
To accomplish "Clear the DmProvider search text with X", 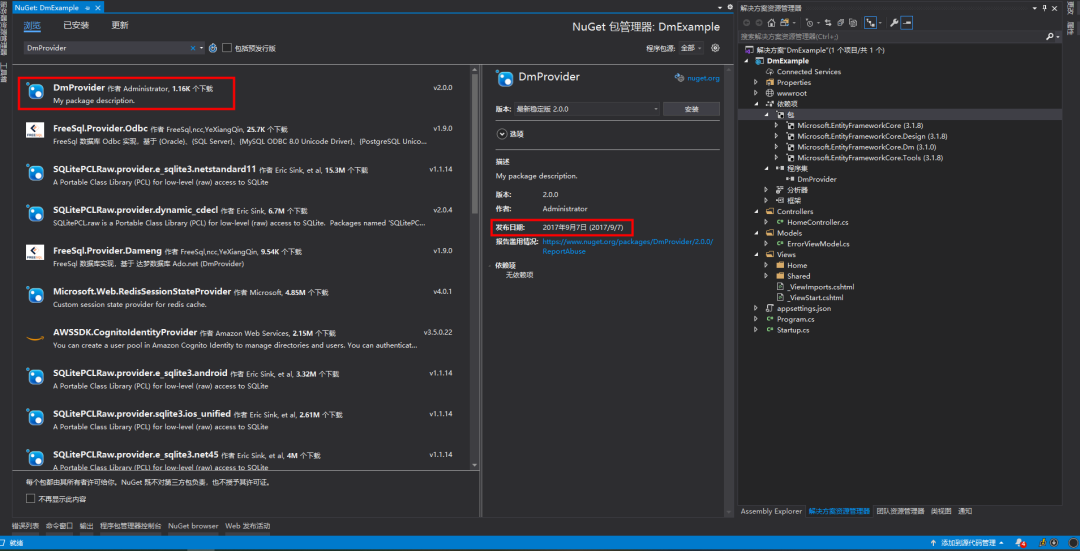I will pos(193,48).
